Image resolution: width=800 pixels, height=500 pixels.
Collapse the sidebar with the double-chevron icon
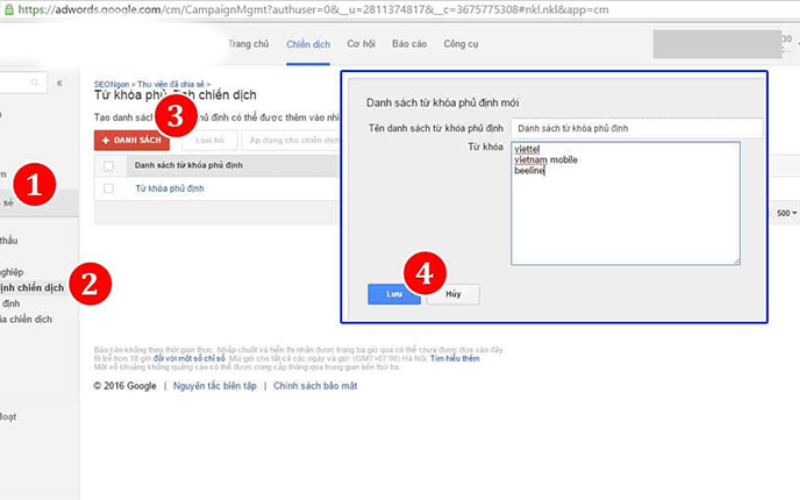pos(59,83)
